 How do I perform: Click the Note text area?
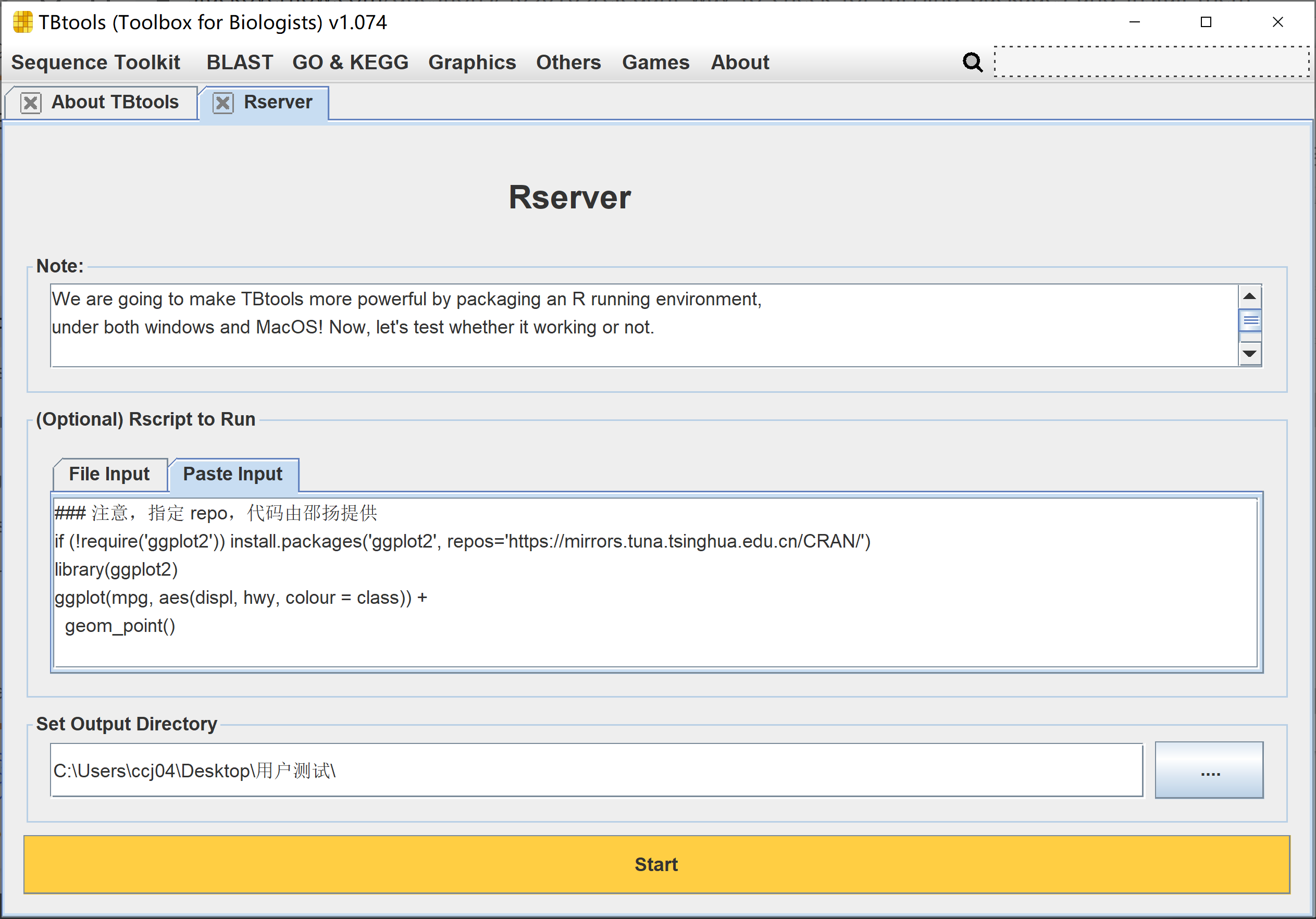tap(644, 325)
